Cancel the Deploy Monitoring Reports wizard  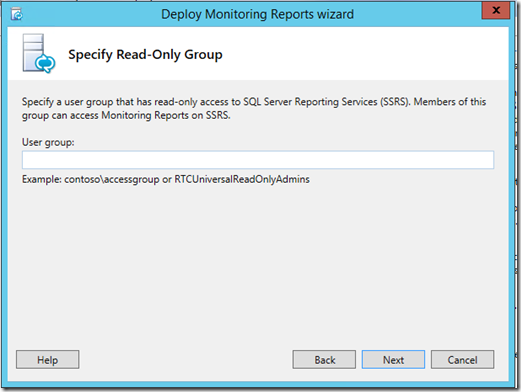462,359
